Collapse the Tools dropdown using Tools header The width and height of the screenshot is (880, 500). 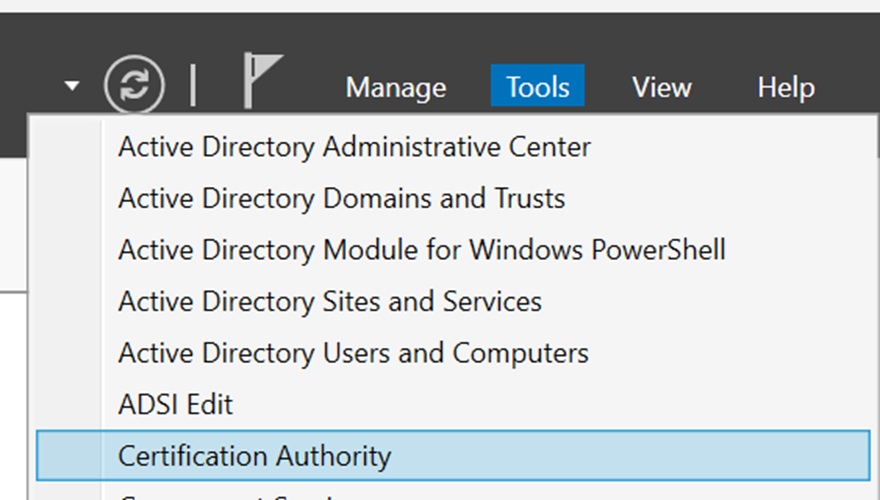point(538,88)
